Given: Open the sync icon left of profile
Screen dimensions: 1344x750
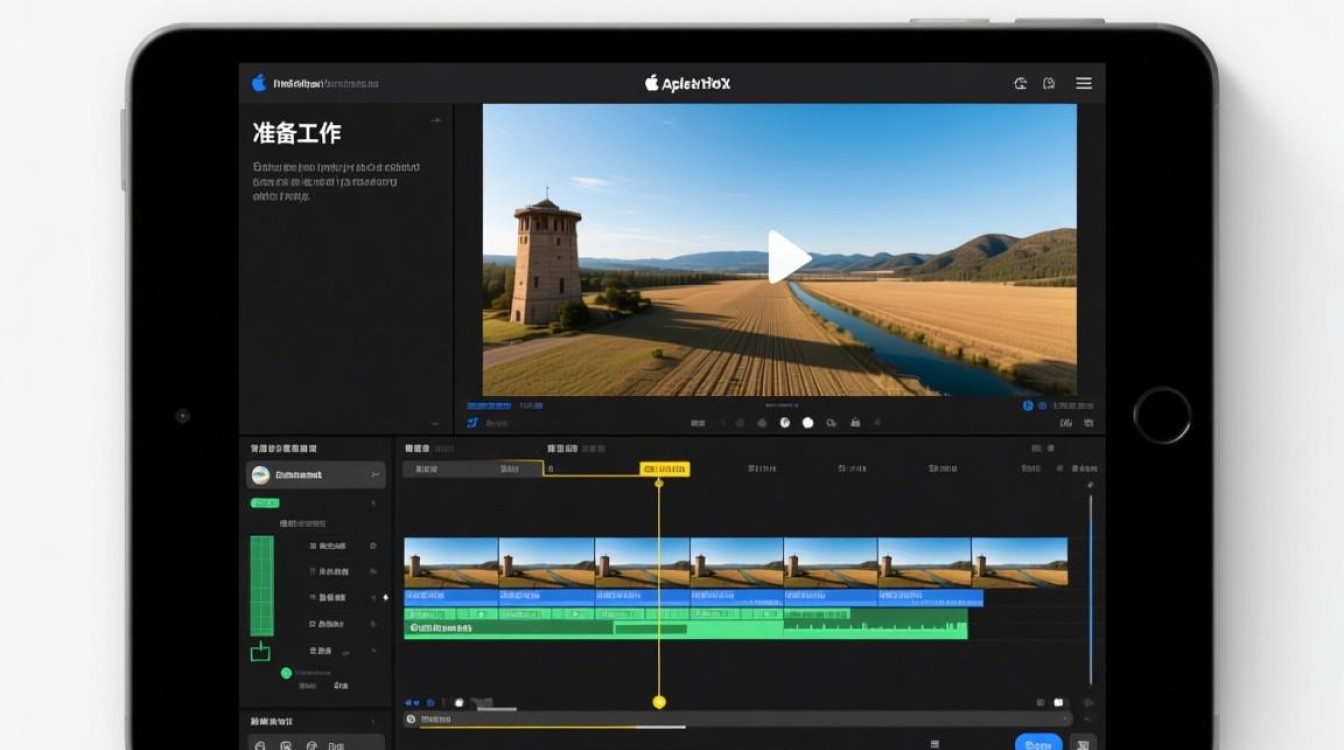Looking at the screenshot, I should [1021, 83].
